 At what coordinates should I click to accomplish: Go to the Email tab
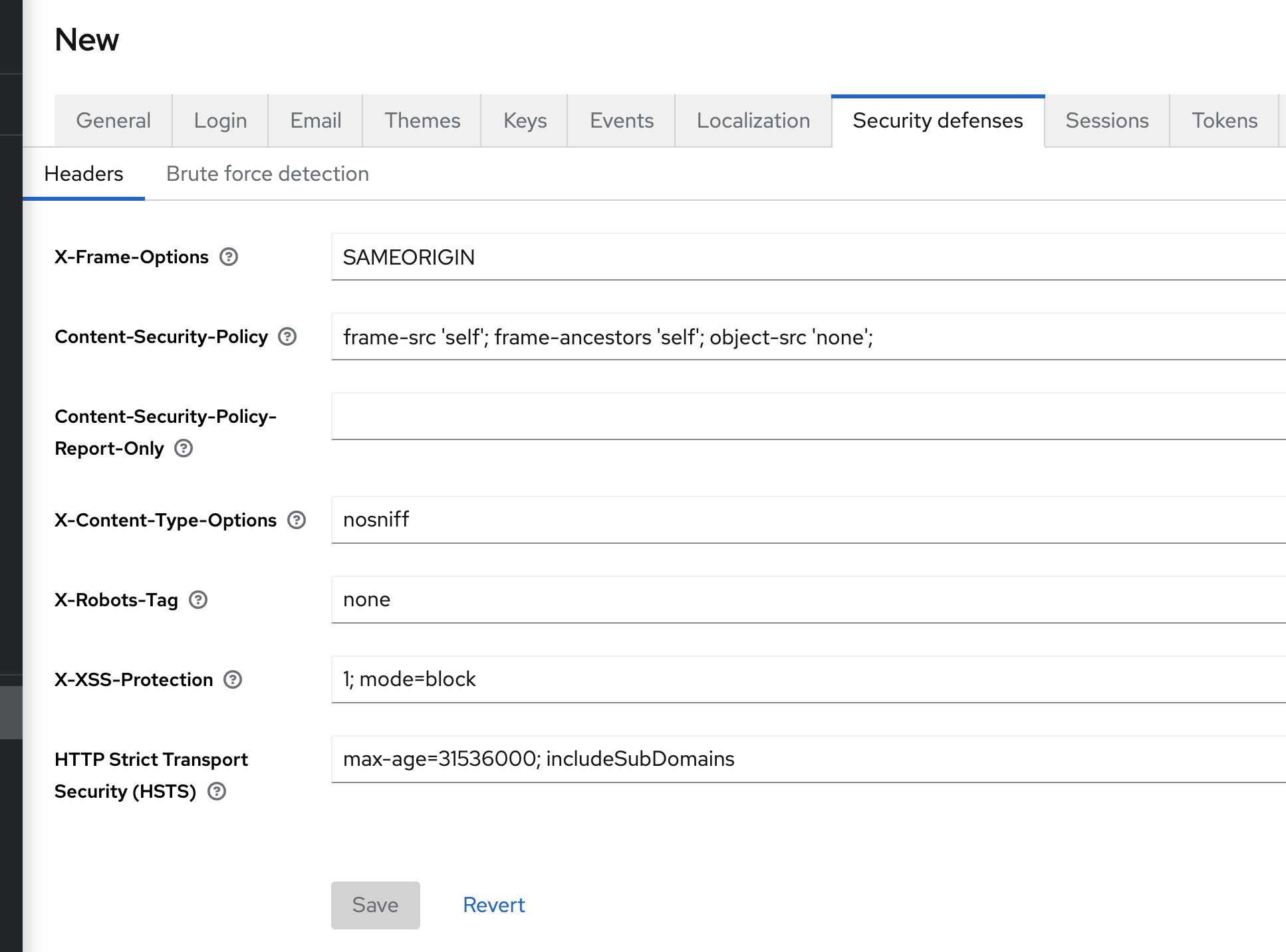point(315,120)
